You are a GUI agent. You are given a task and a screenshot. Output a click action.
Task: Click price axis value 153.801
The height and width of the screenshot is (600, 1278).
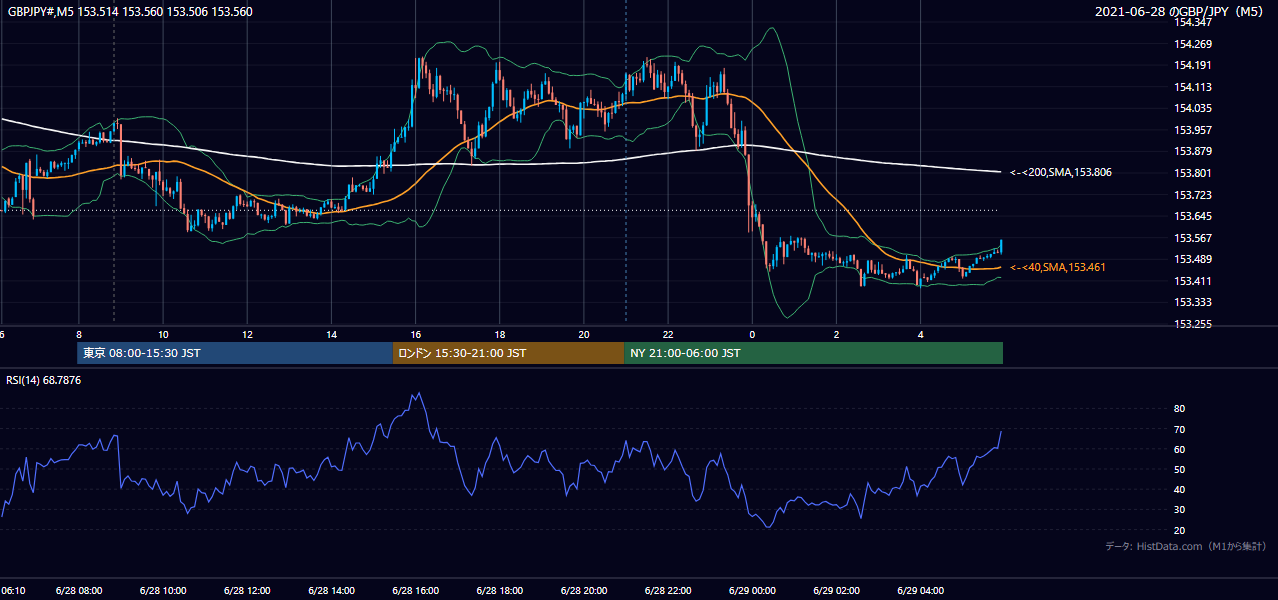tap(1192, 173)
